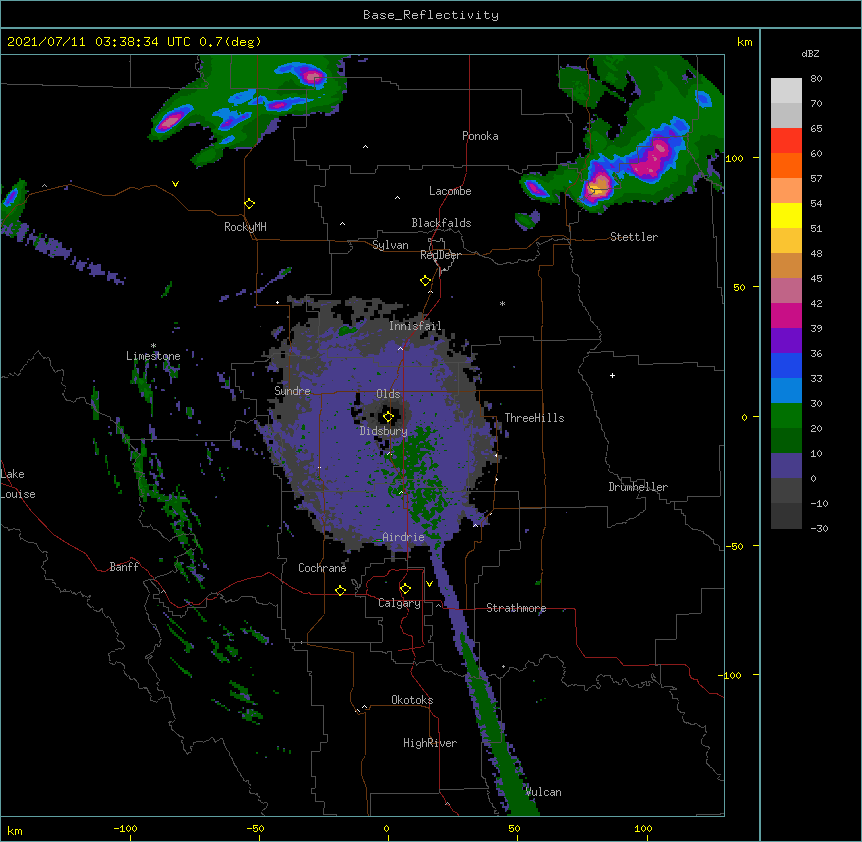862x842 pixels.
Task: Click the -100 tick on the bottom axis
Action: point(125,828)
